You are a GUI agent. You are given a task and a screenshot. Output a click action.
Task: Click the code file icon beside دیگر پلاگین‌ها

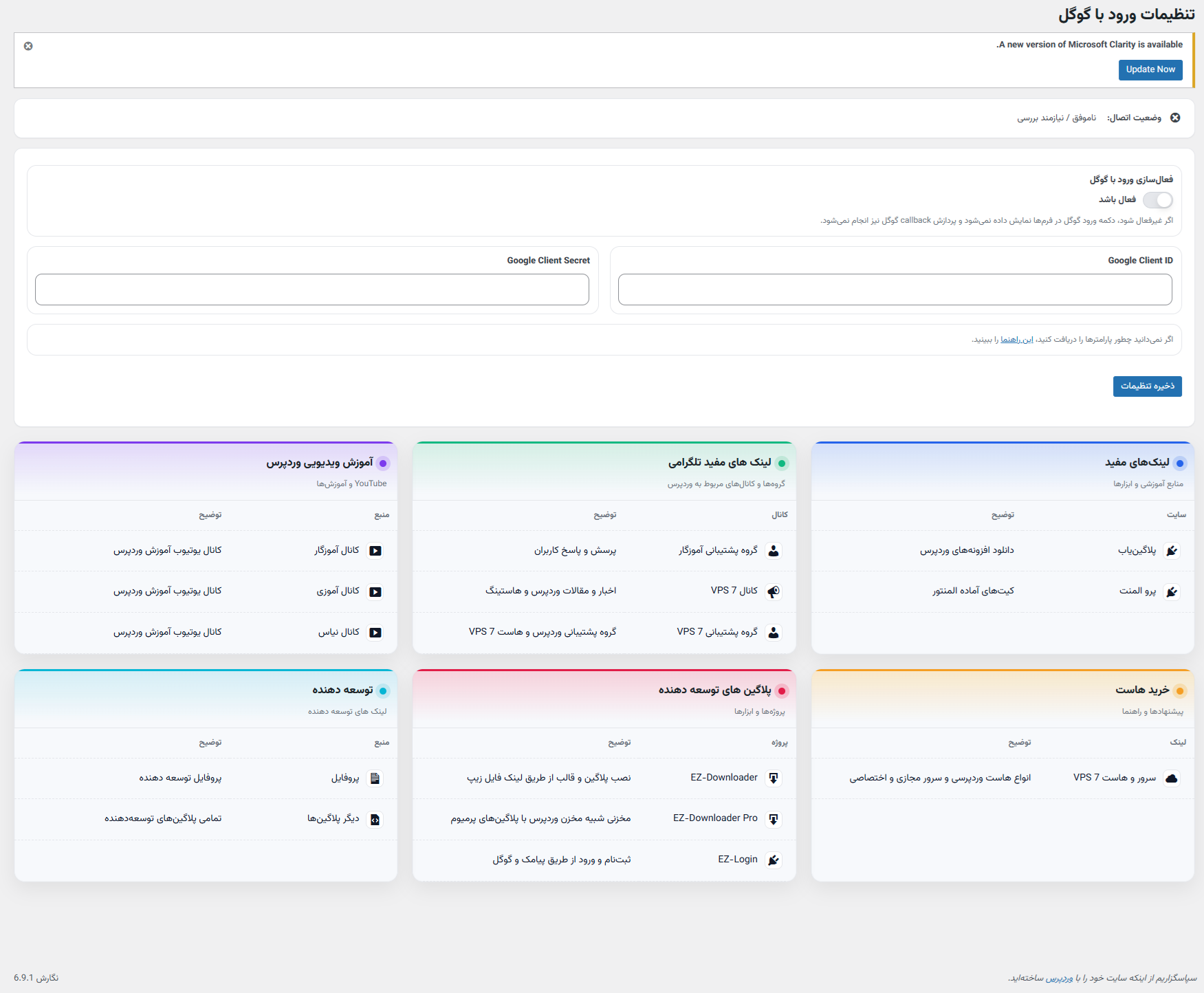(375, 819)
